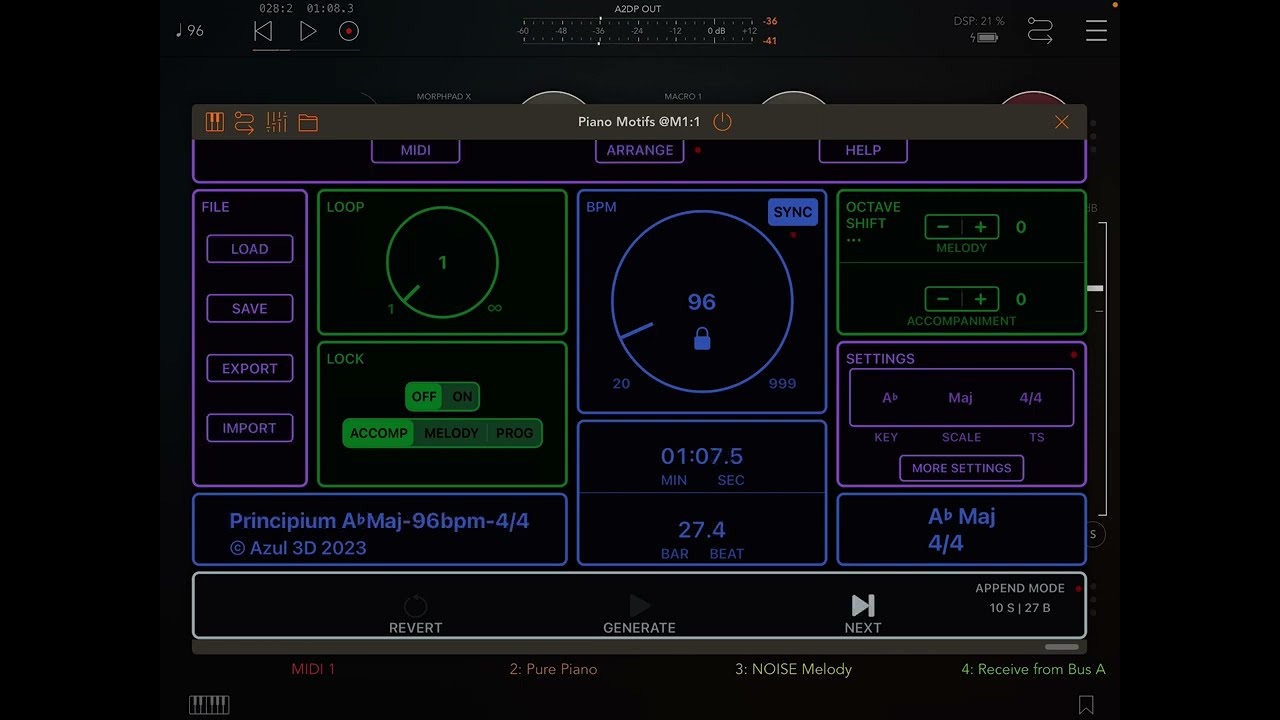Arm recording with the red record button

[x=348, y=32]
